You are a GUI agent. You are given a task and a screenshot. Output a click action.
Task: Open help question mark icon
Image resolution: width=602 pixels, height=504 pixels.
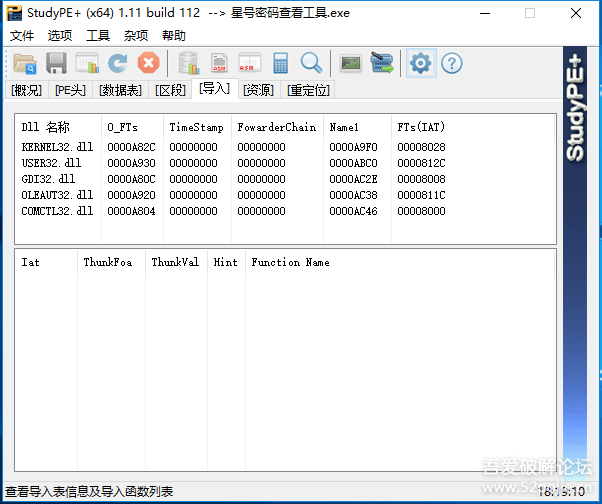452,63
